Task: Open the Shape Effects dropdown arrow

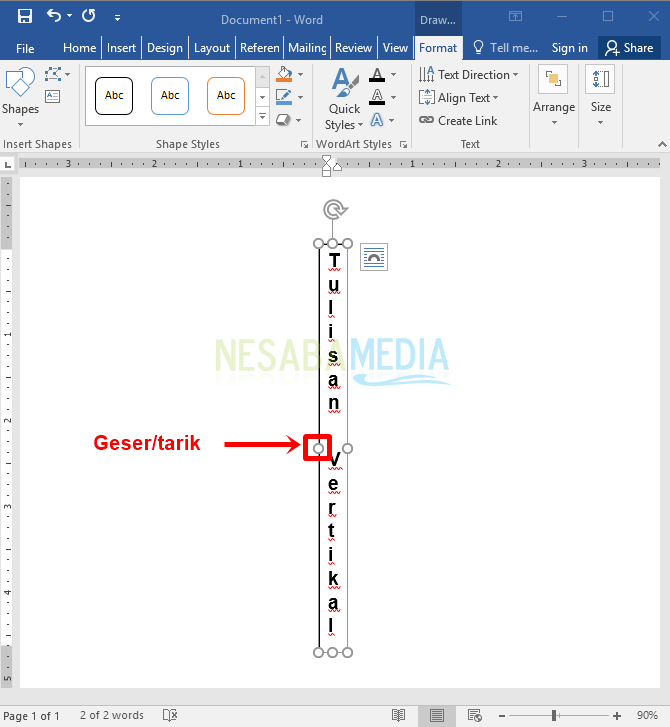Action: click(x=299, y=121)
